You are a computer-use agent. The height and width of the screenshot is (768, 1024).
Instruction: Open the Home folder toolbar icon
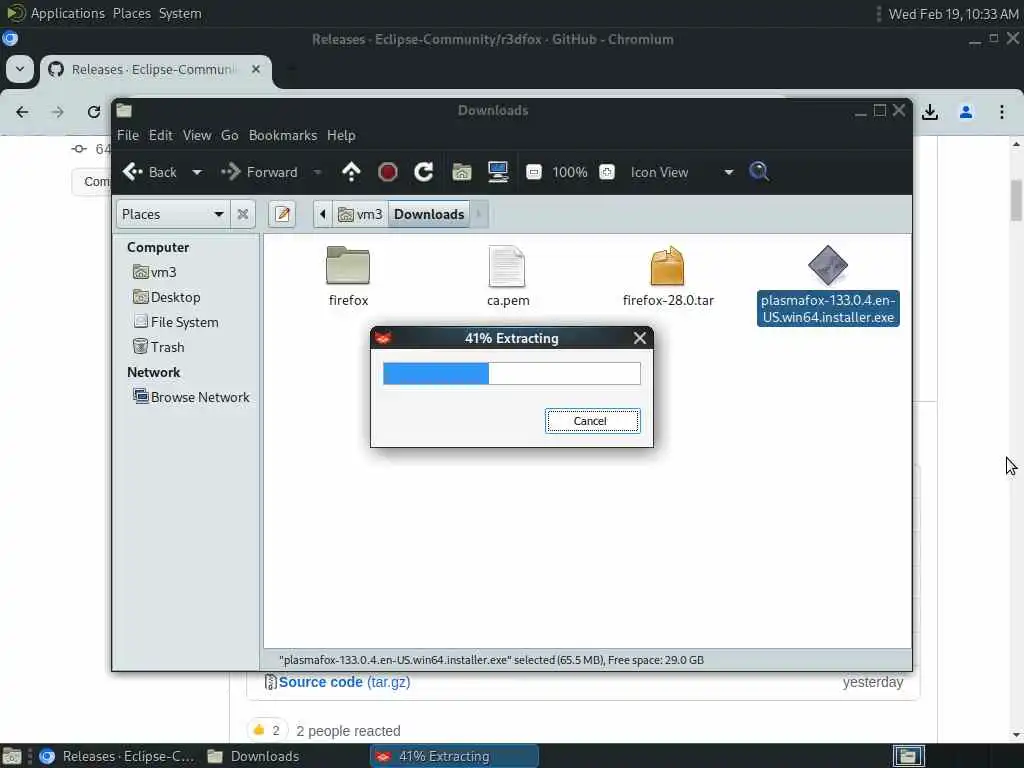(x=462, y=172)
